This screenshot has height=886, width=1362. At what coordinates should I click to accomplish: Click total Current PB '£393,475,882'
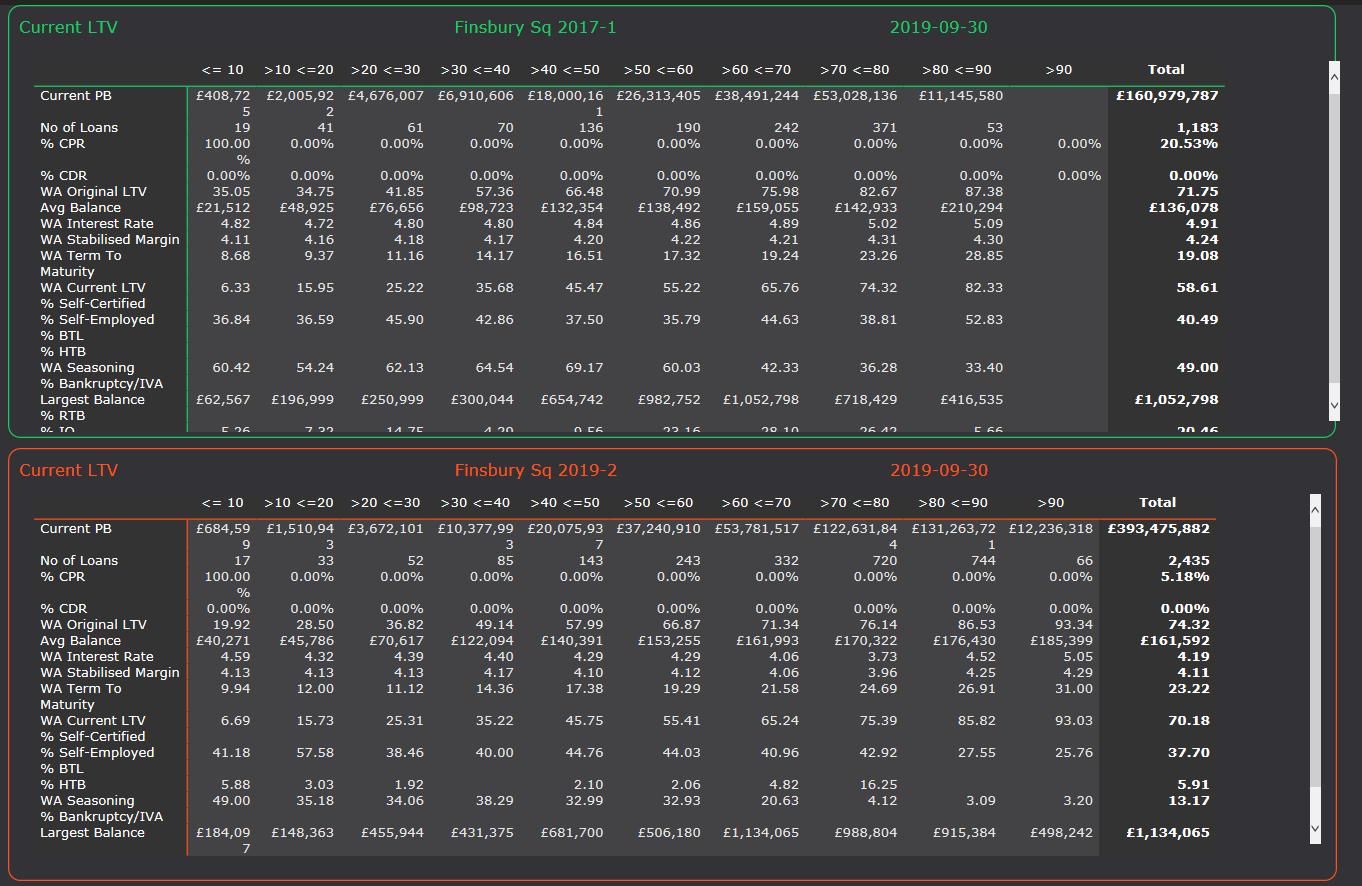pos(1158,529)
